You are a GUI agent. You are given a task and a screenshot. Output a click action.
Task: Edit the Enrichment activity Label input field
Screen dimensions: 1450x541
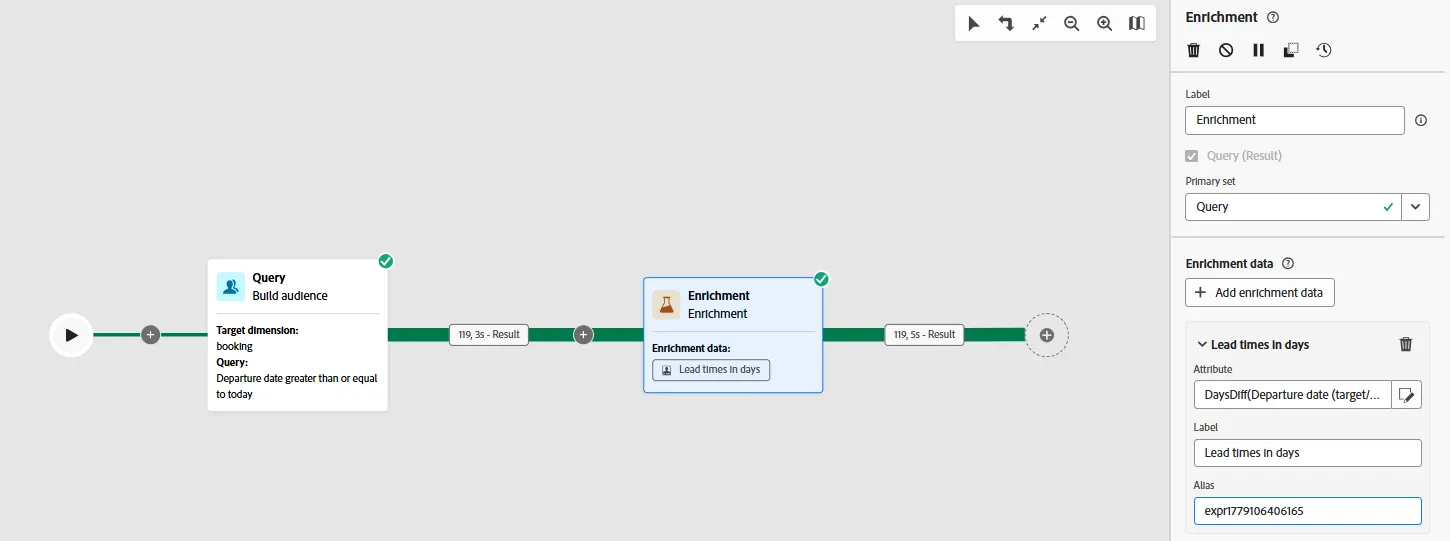[1295, 120]
